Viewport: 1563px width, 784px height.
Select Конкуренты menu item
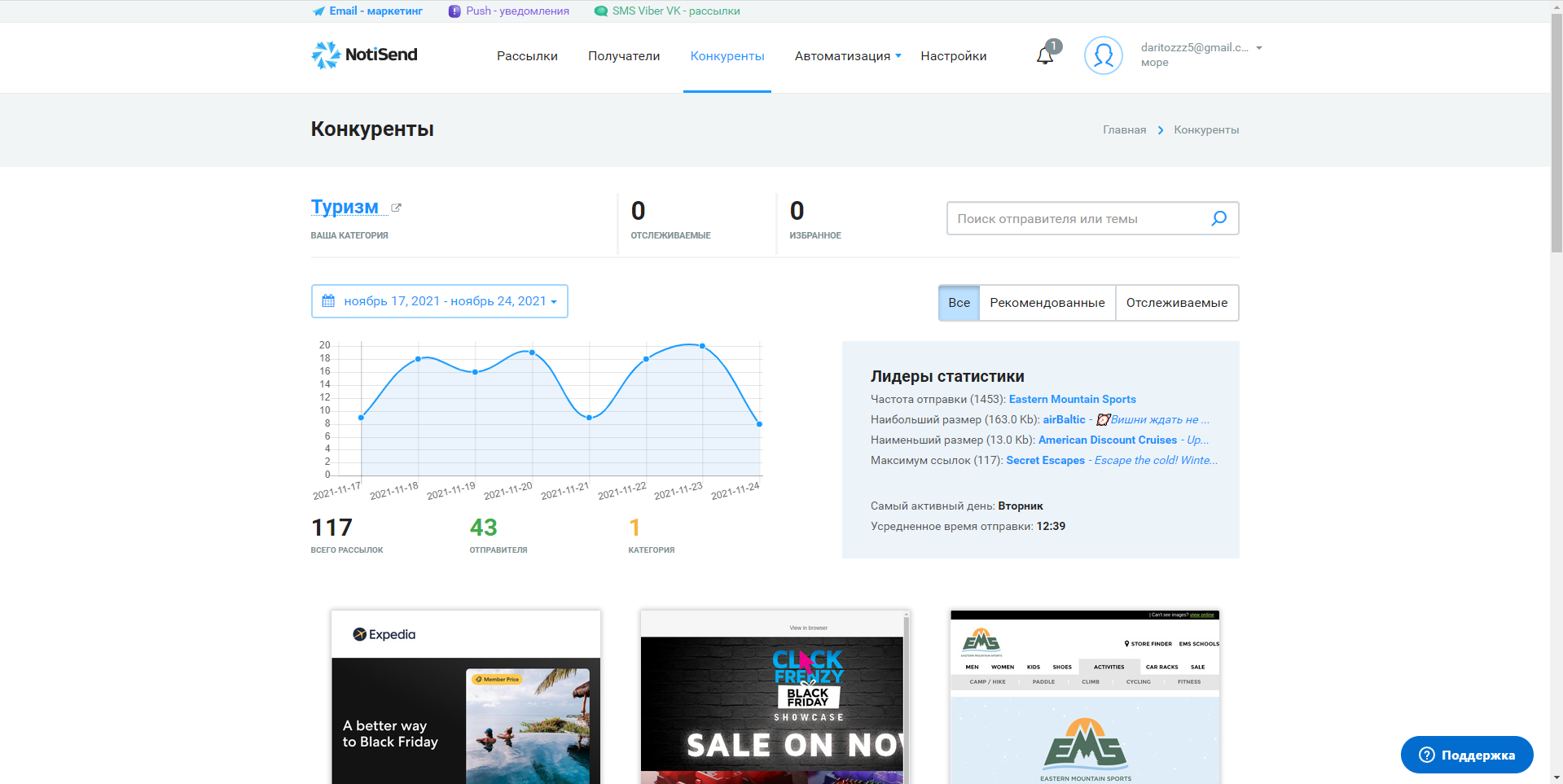tap(727, 56)
